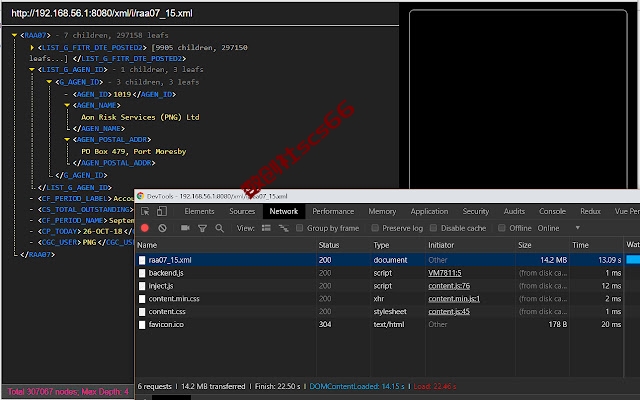This screenshot has width=640, height=400.
Task: Click the file icon of content.min.css row
Action: tap(142, 299)
